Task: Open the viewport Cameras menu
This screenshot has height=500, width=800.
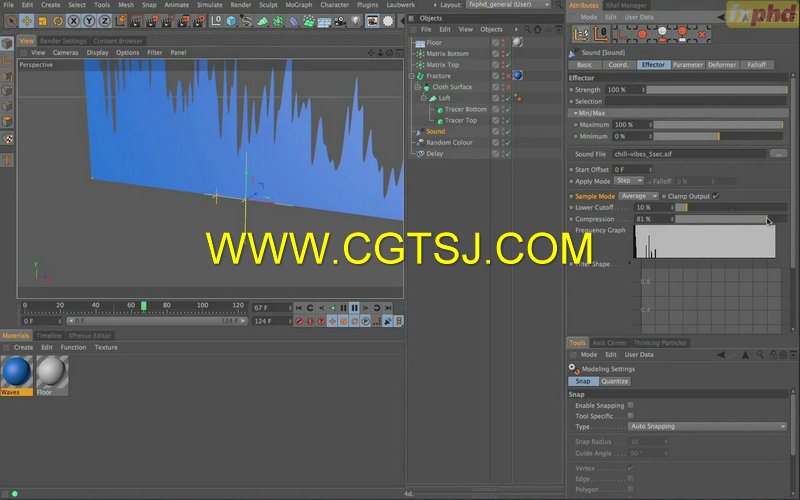Action: pos(65,53)
